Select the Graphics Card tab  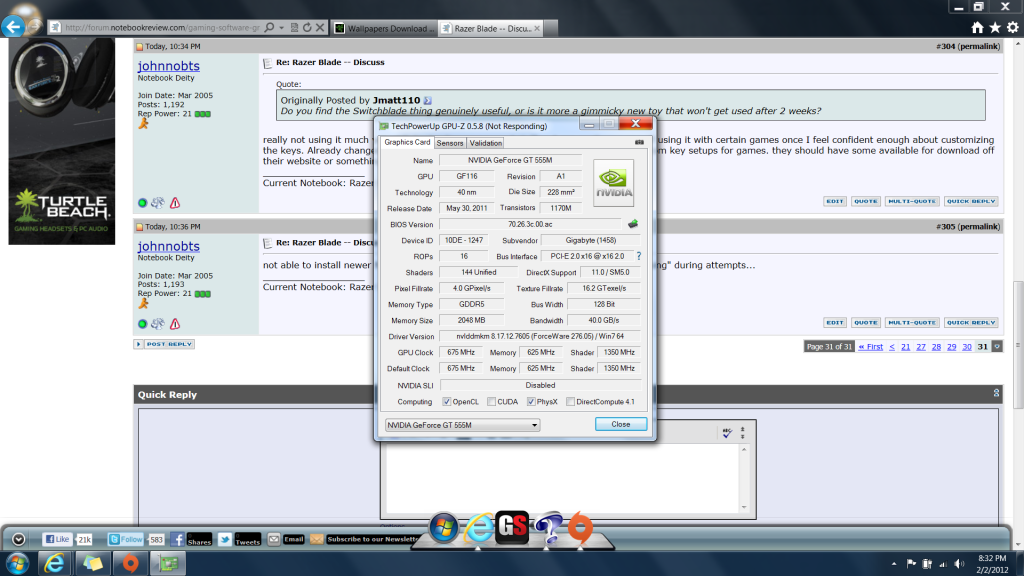click(x=407, y=142)
